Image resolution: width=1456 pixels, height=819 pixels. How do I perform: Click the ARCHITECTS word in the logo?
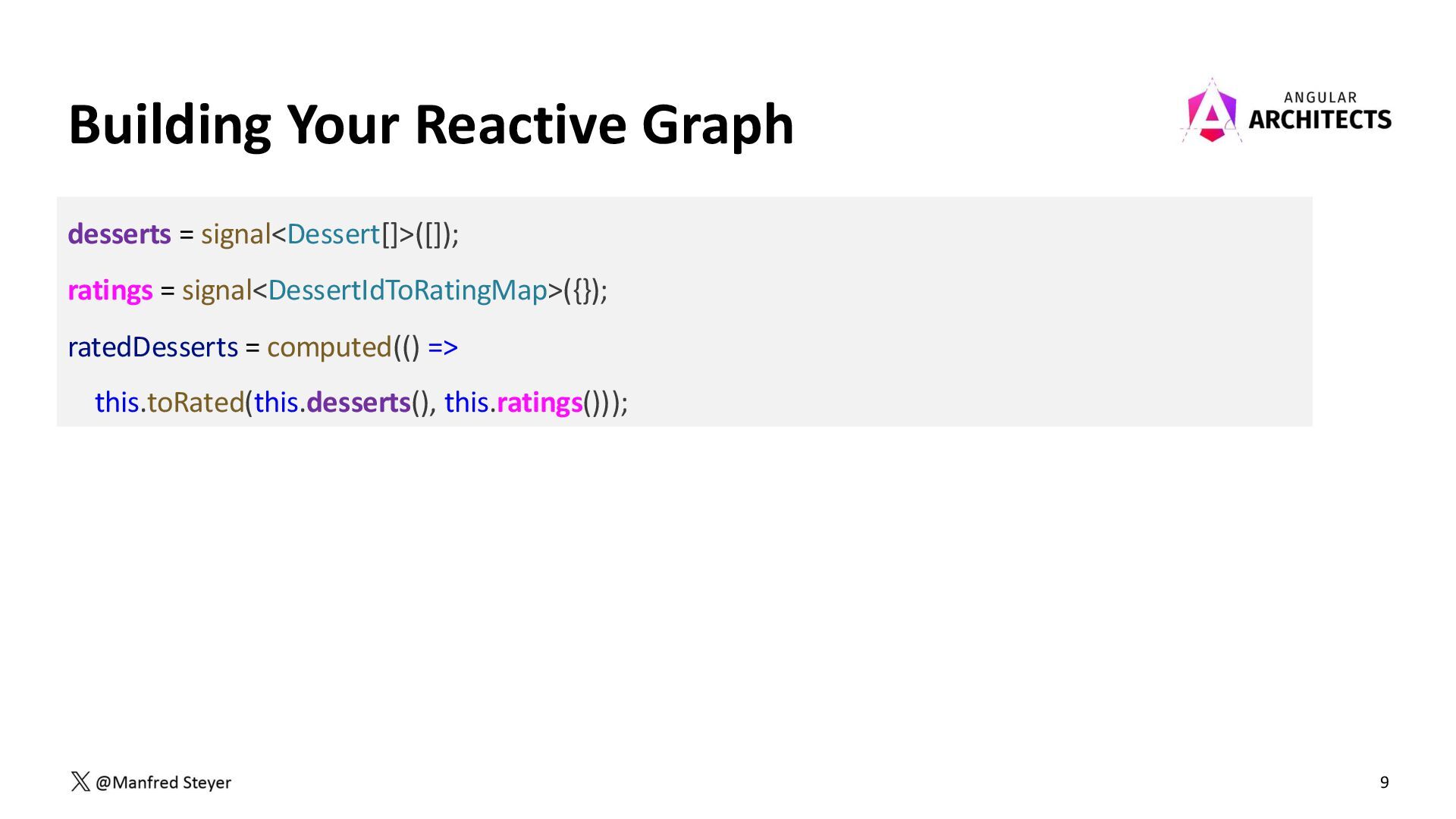[1319, 120]
